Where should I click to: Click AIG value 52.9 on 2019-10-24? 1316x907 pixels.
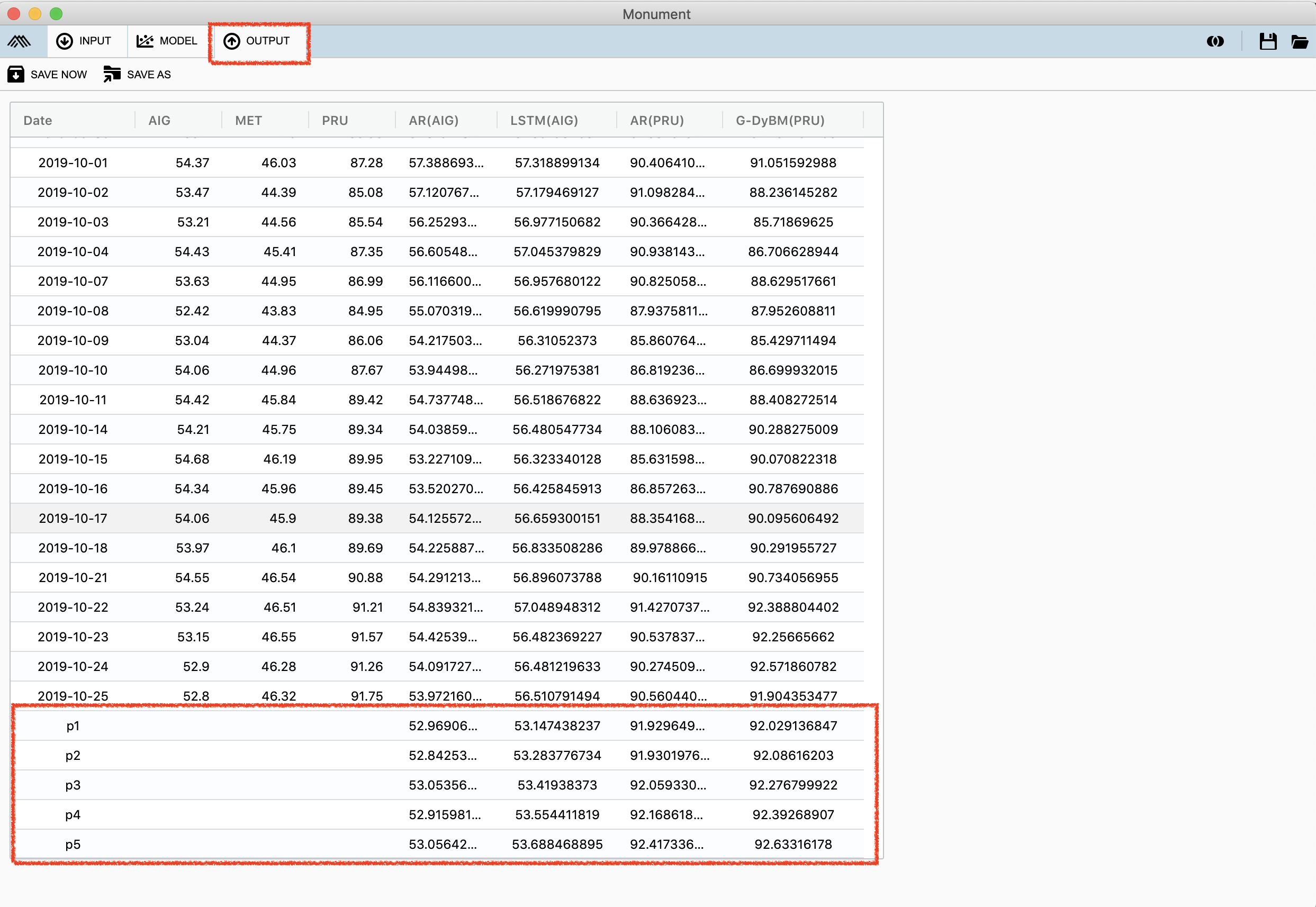(196, 667)
